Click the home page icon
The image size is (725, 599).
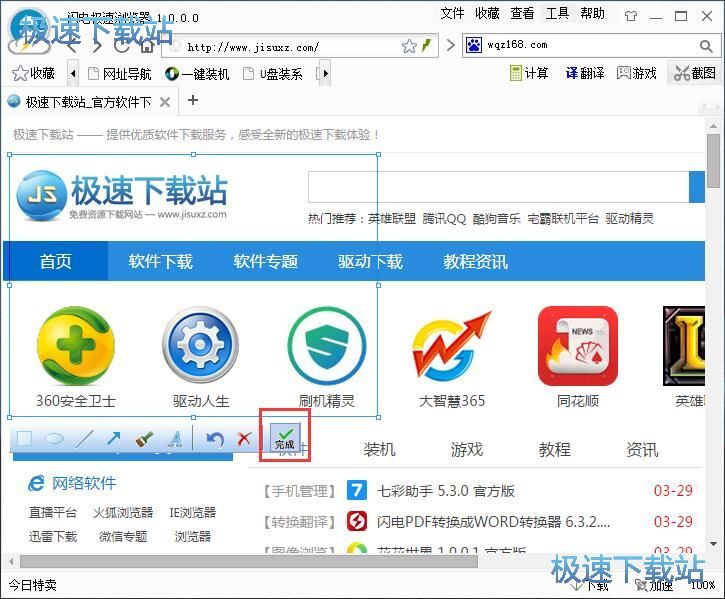tap(147, 46)
